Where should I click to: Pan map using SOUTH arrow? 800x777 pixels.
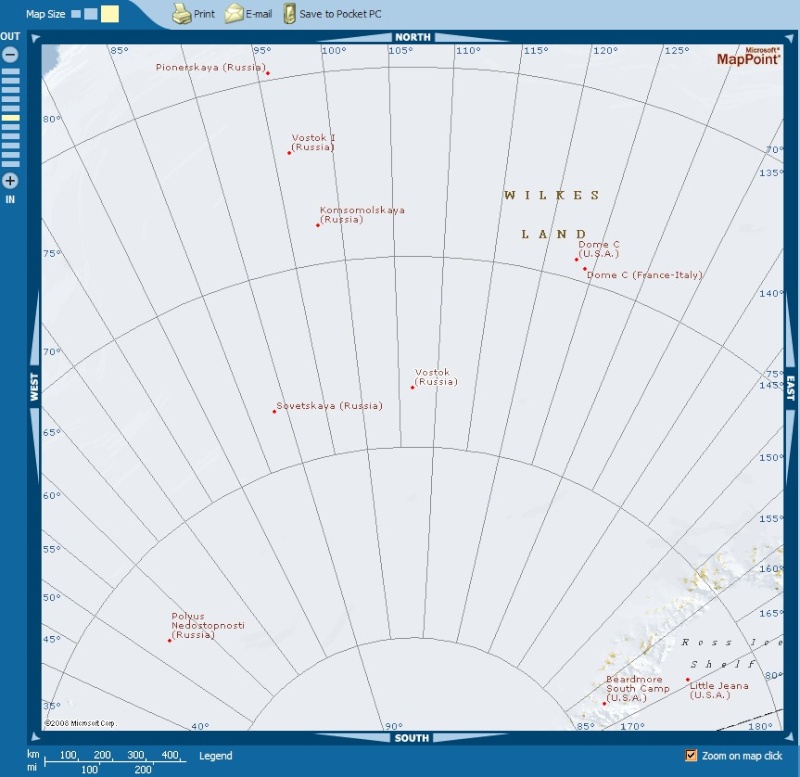[412, 738]
